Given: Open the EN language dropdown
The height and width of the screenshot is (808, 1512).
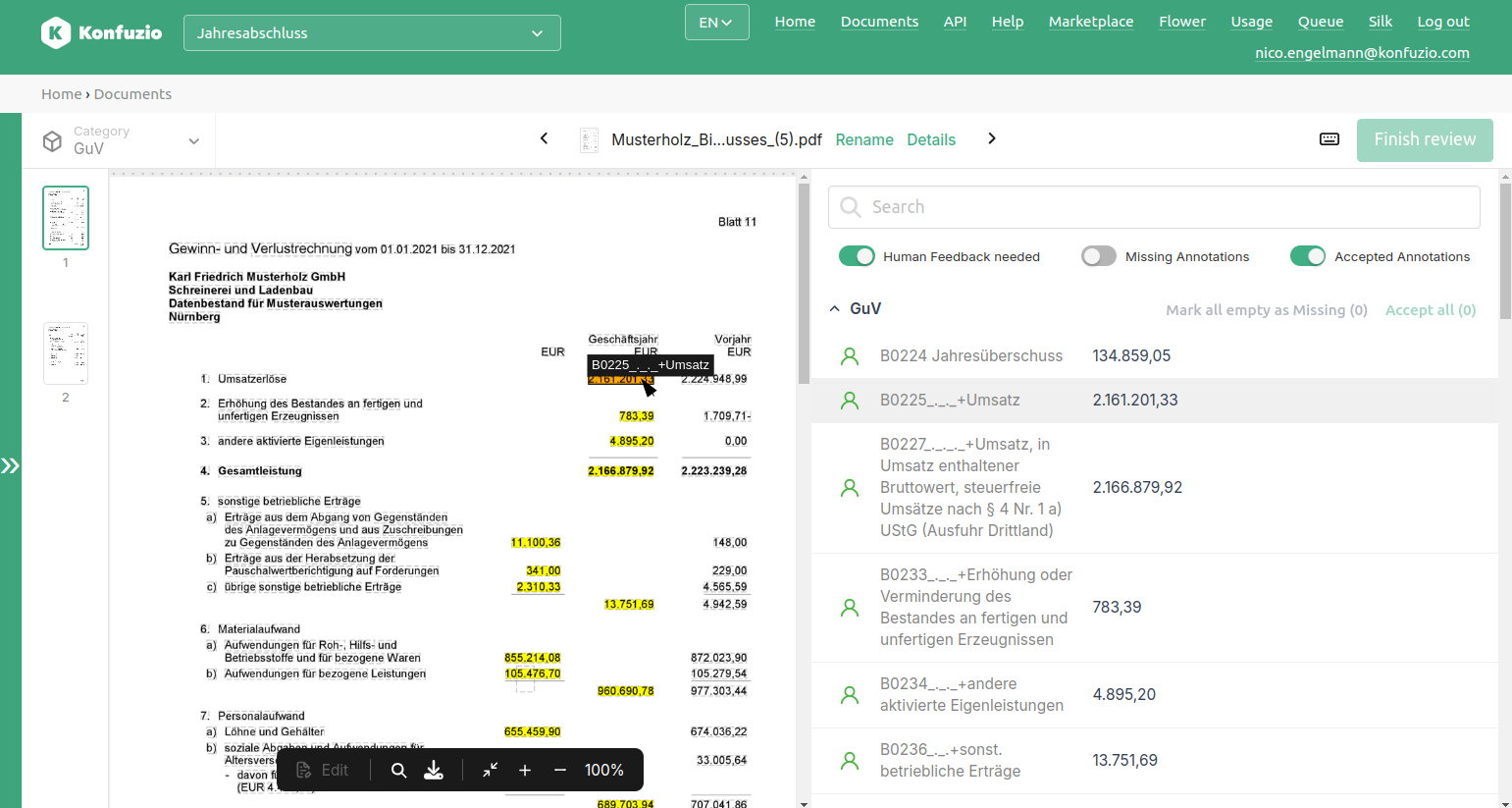Looking at the screenshot, I should click(x=716, y=23).
